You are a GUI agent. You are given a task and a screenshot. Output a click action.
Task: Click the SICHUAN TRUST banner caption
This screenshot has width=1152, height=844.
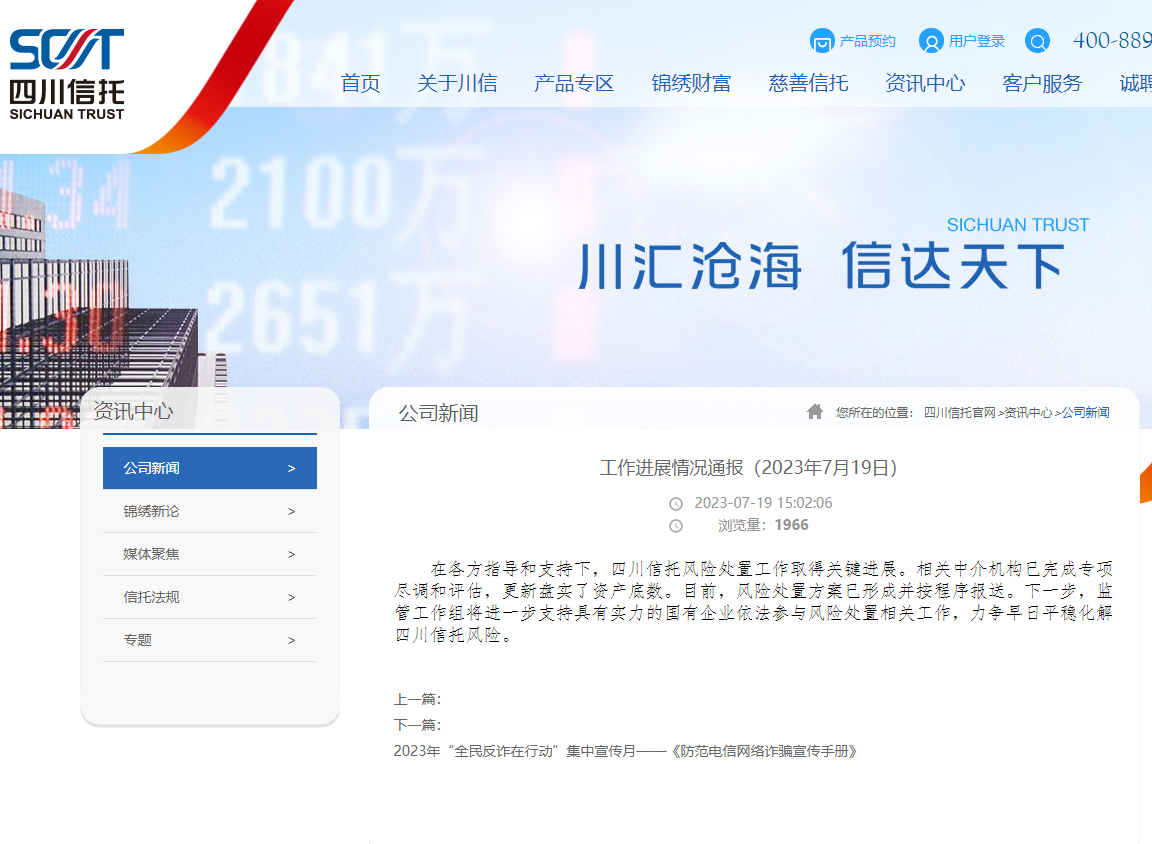click(1018, 225)
